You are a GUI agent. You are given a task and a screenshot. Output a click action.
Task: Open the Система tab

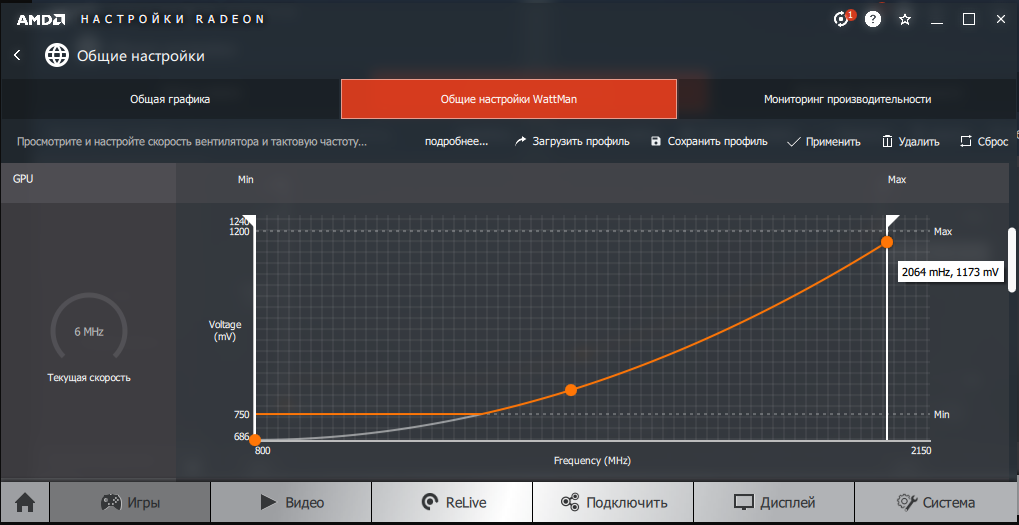pos(936,502)
